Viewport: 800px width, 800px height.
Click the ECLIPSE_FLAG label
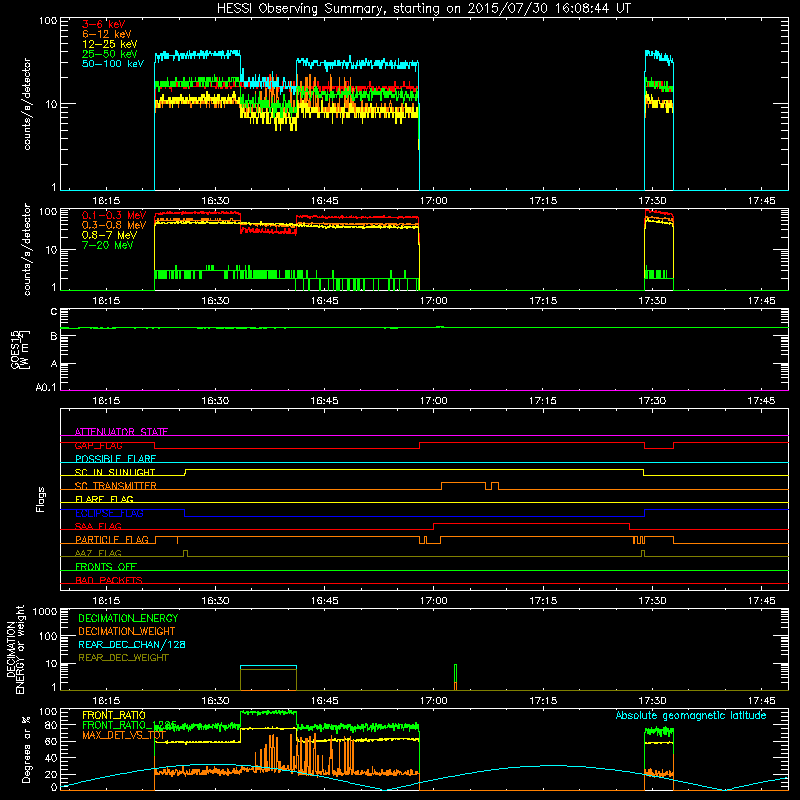pyautogui.click(x=110, y=513)
